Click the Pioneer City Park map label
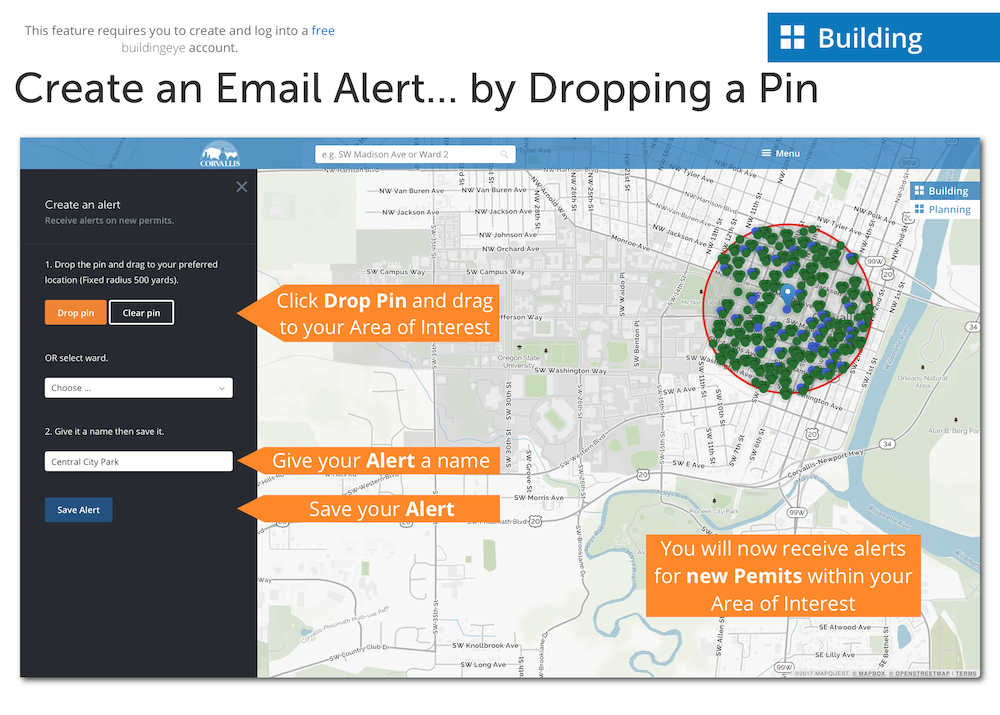This screenshot has height=715, width=1000. click(714, 512)
